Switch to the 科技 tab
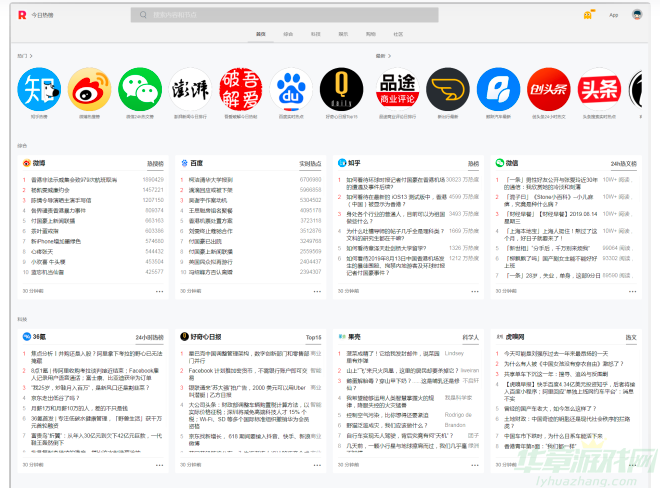The image size is (660, 488). pyautogui.click(x=315, y=33)
